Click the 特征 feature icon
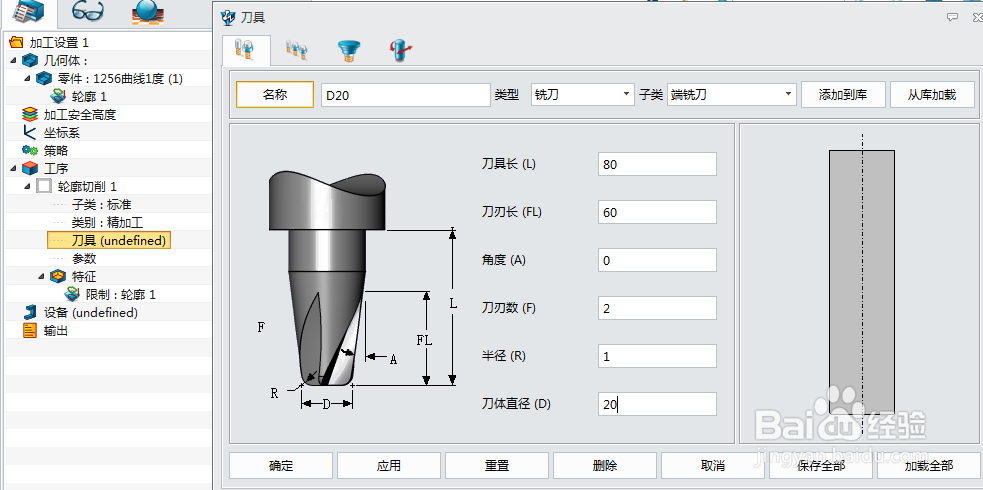 point(58,276)
